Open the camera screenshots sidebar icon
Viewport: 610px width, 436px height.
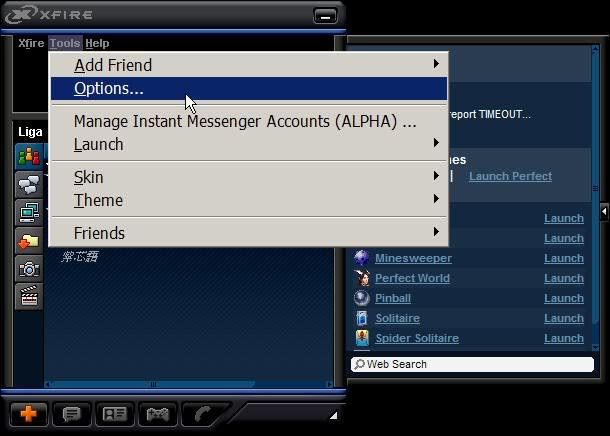(x=29, y=268)
